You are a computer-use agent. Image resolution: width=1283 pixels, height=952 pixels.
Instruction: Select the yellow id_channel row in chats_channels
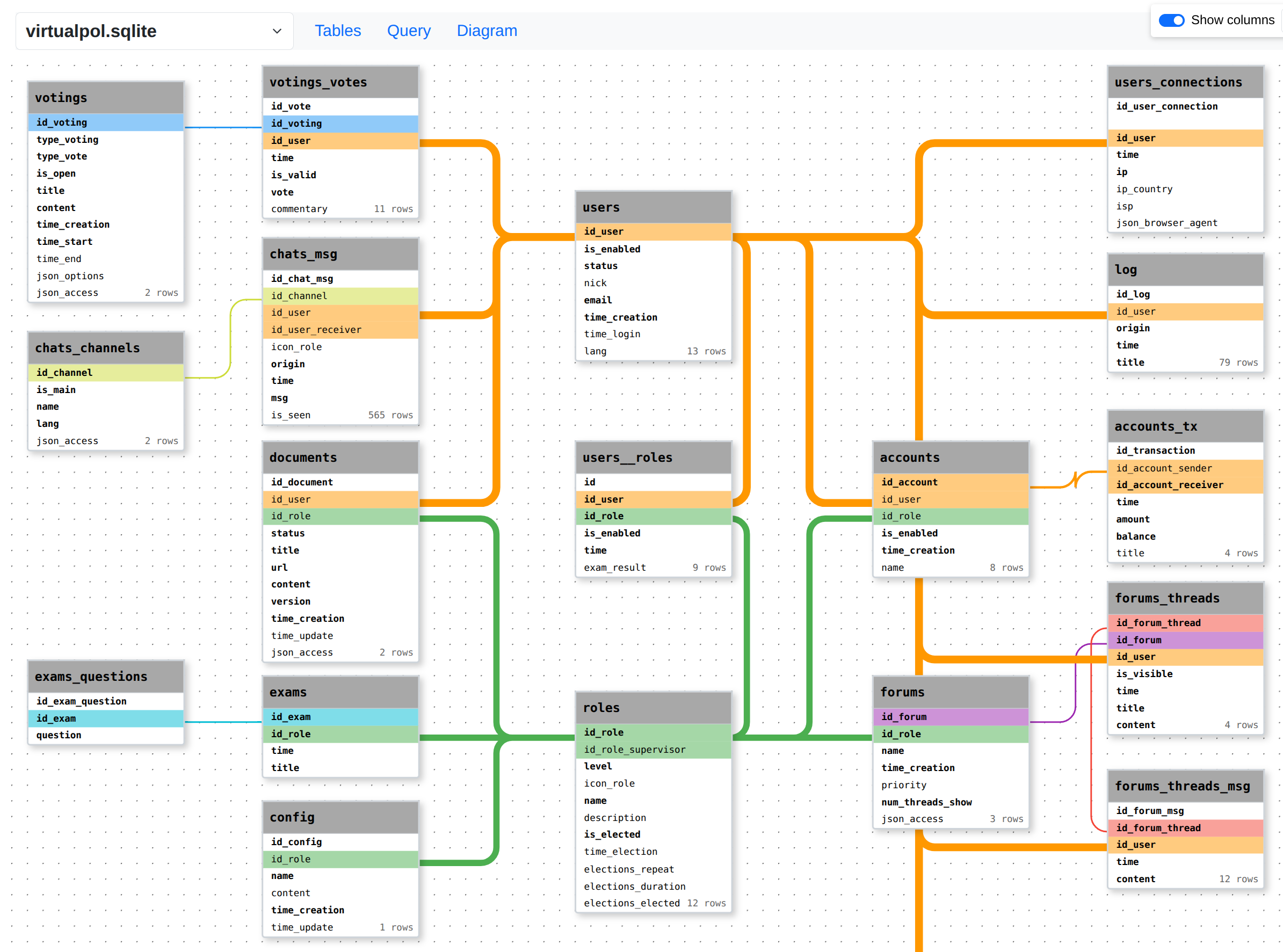[x=105, y=373]
